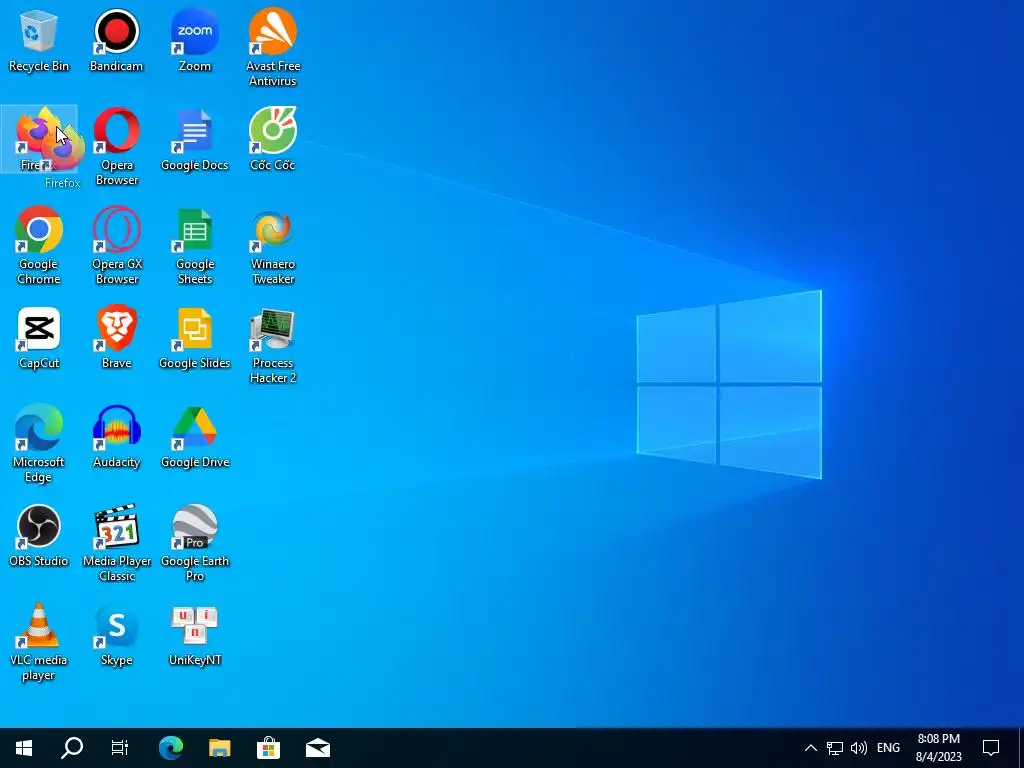Image resolution: width=1024 pixels, height=768 pixels.
Task: Open the Windows Start menu
Action: pyautogui.click(x=24, y=748)
